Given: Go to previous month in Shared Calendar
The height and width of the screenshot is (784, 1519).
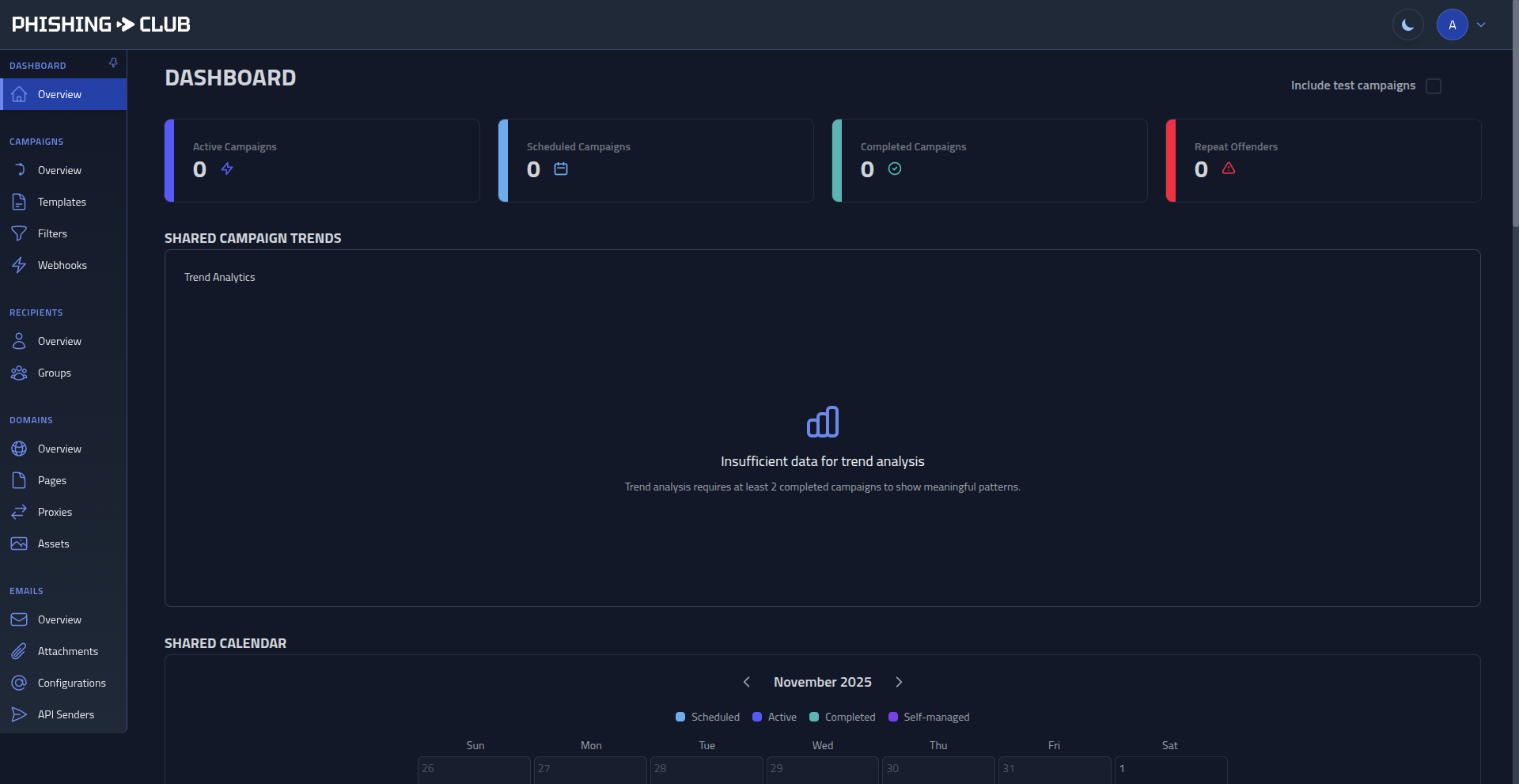Looking at the screenshot, I should (746, 681).
